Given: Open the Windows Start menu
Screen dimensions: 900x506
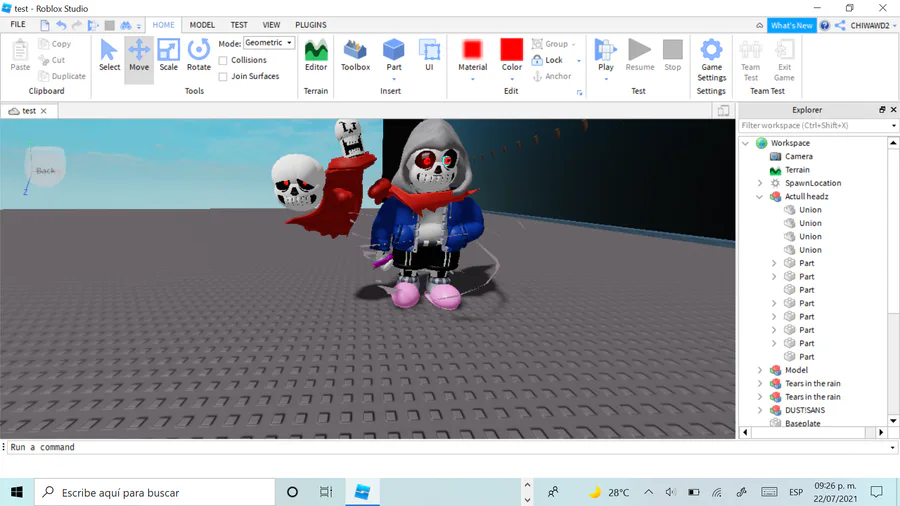Looking at the screenshot, I should click(17, 492).
